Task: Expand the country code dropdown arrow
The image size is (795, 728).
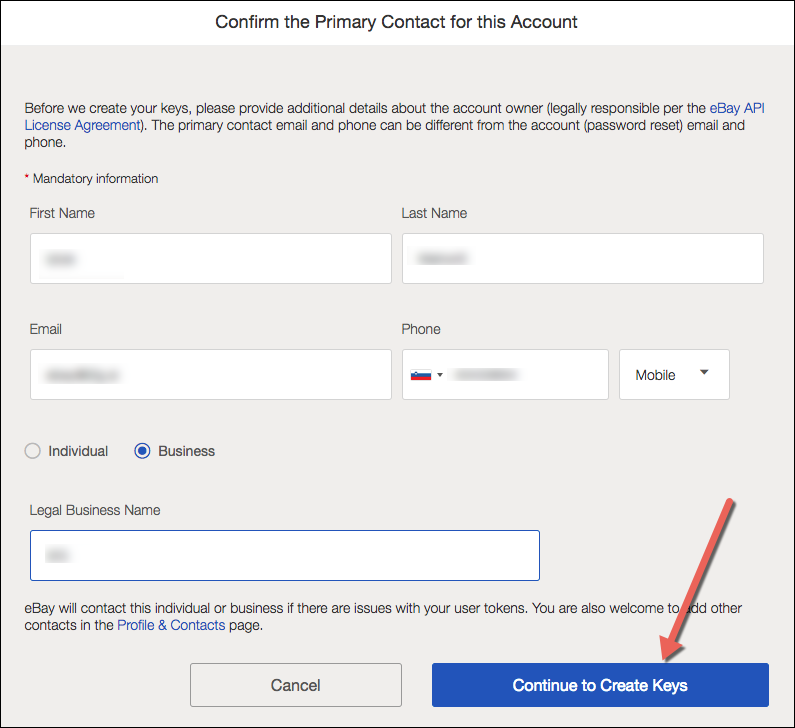Action: 440,375
